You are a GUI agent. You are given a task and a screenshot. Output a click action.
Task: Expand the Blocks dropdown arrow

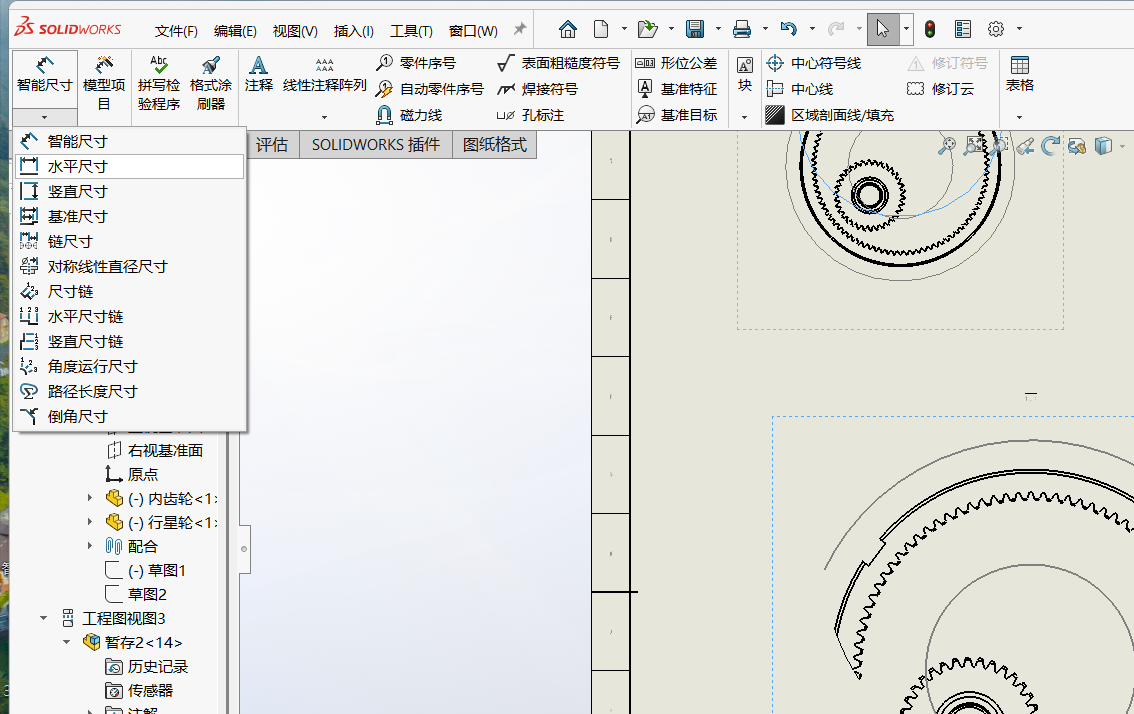tap(744, 117)
